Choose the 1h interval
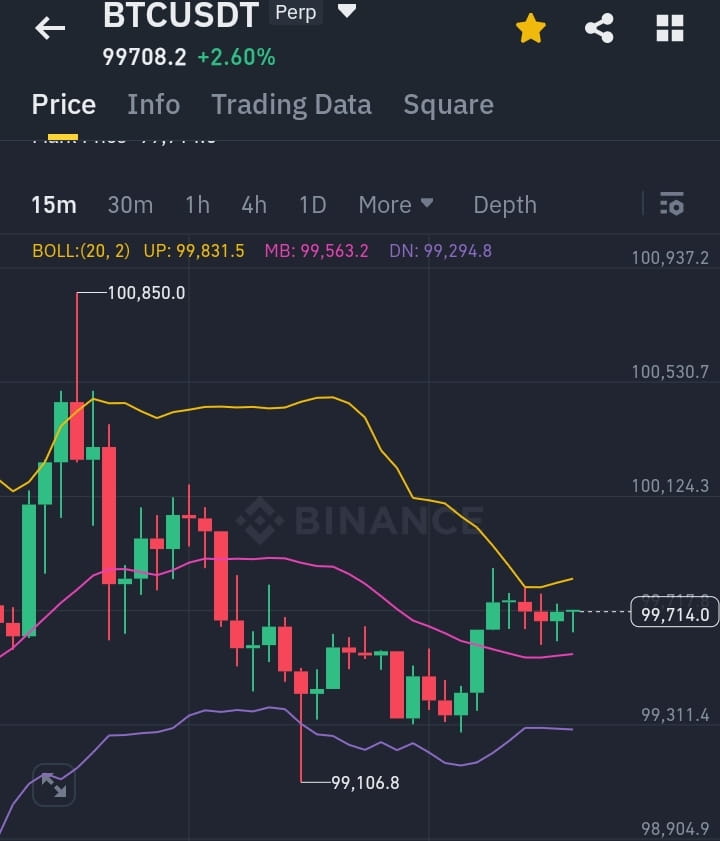720x841 pixels. point(197,205)
